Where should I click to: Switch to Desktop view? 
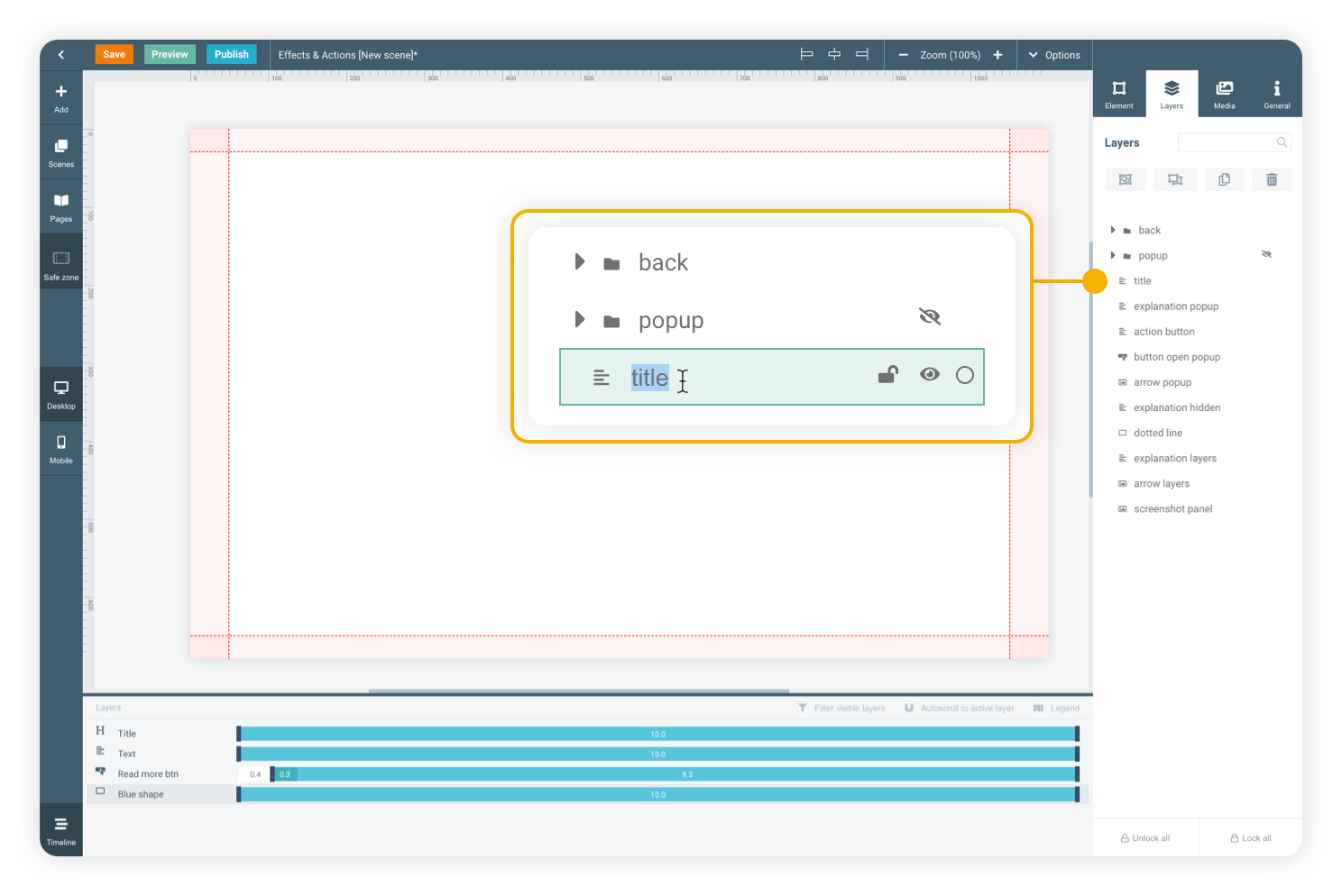pyautogui.click(x=60, y=394)
